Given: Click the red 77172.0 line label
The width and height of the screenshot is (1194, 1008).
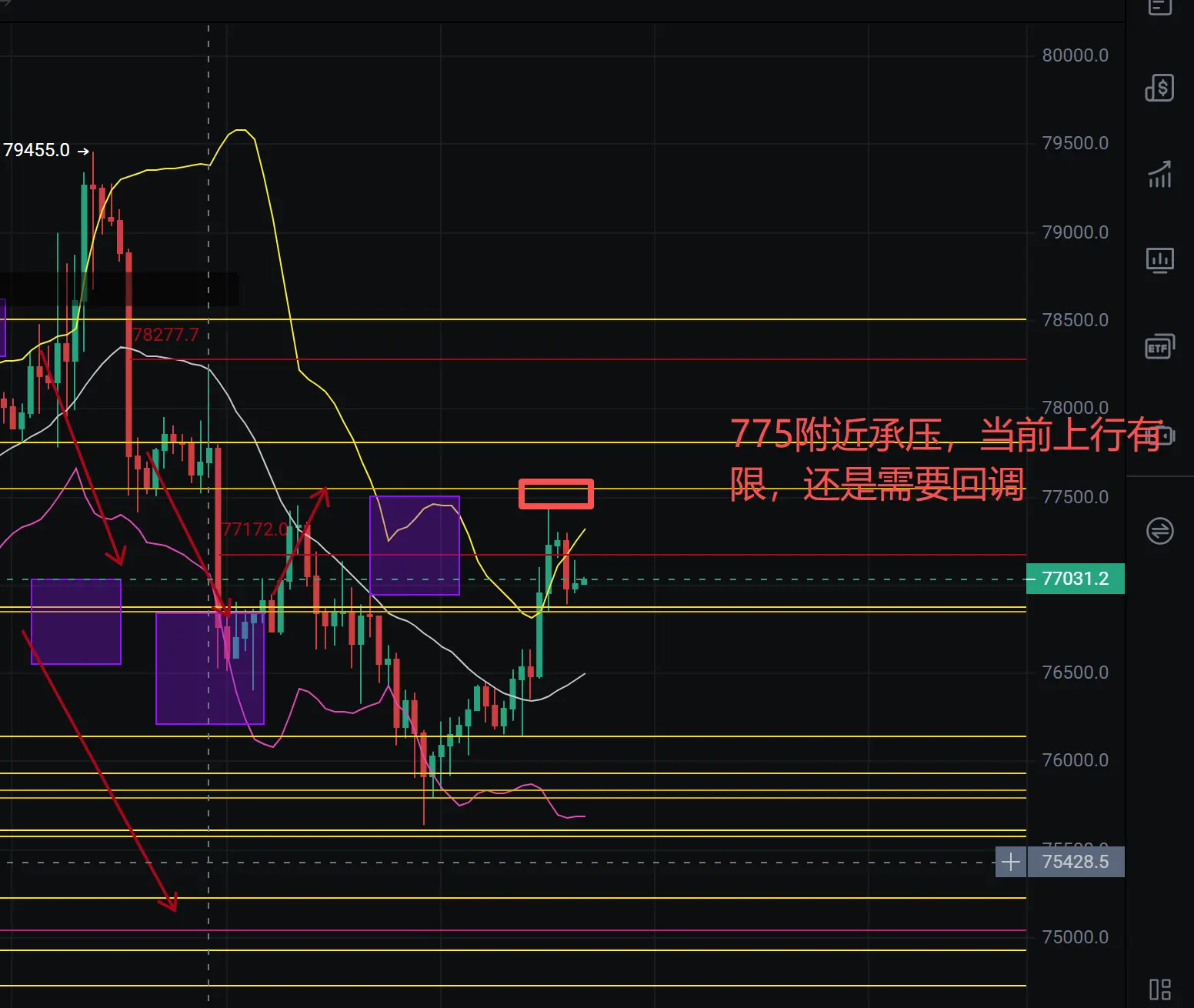Looking at the screenshot, I should point(255,529).
